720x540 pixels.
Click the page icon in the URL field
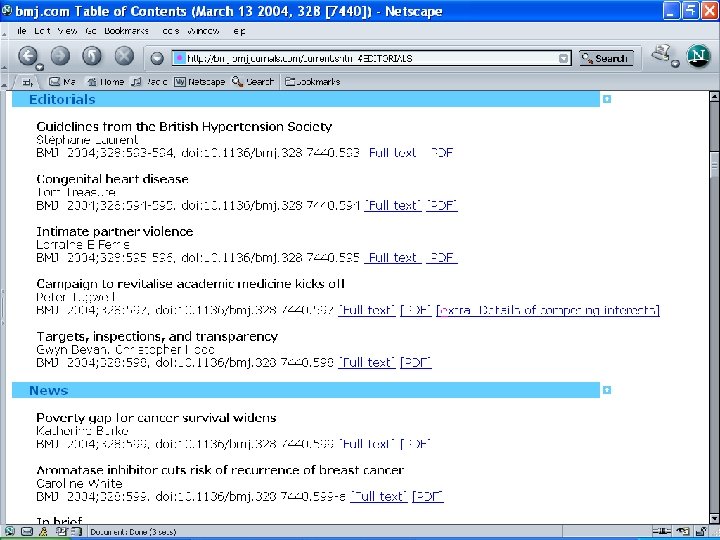pyautogui.click(x=180, y=58)
